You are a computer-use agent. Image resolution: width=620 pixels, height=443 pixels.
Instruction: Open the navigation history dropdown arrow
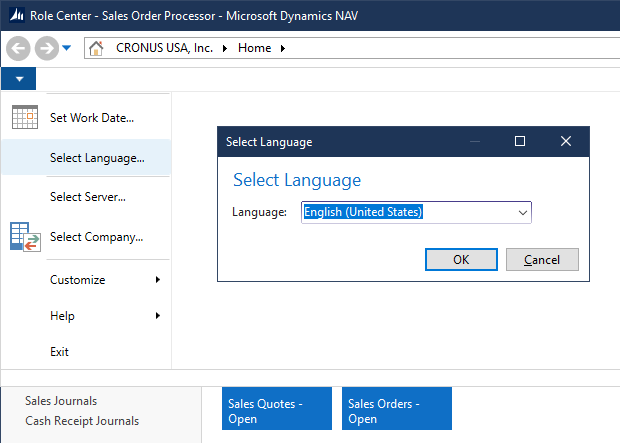coord(66,48)
